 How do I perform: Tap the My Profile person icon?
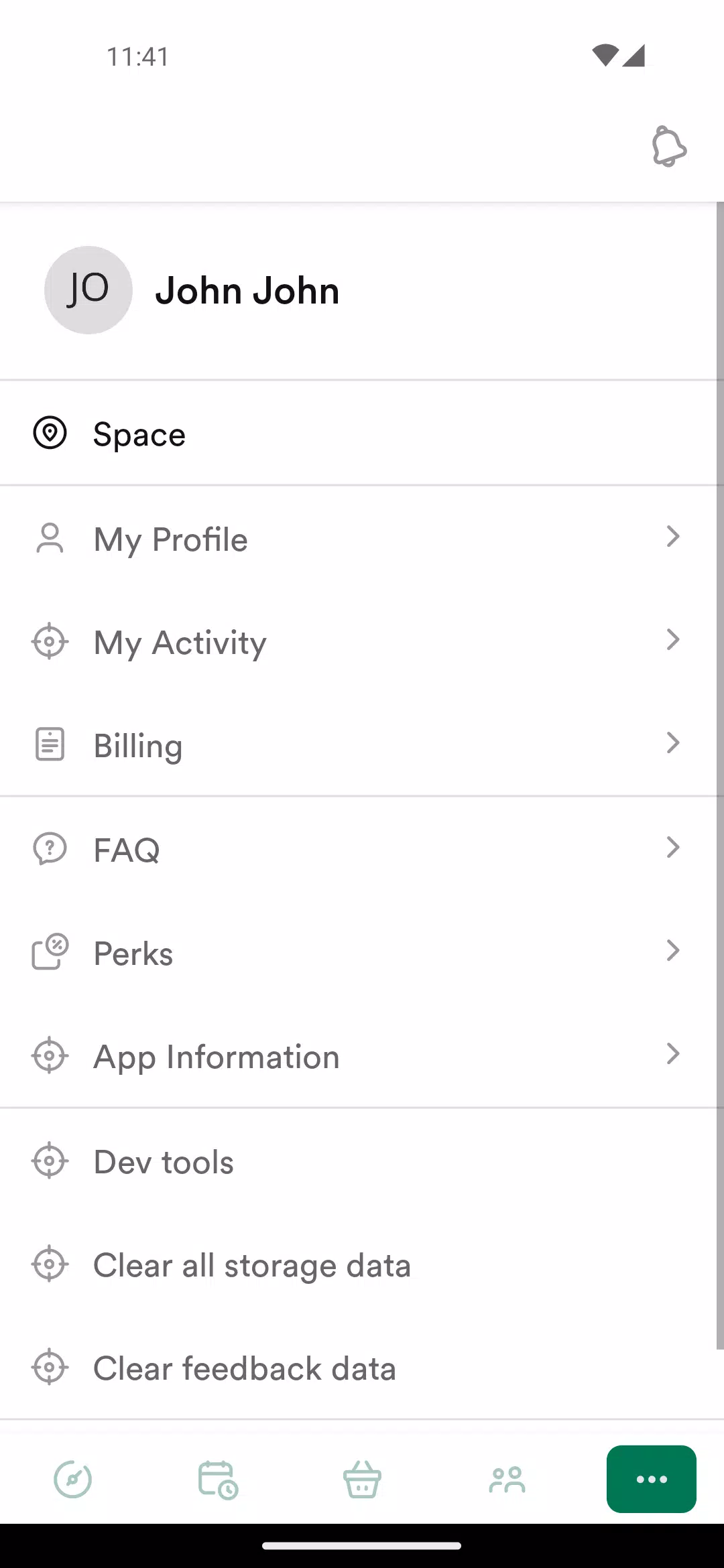(50, 539)
